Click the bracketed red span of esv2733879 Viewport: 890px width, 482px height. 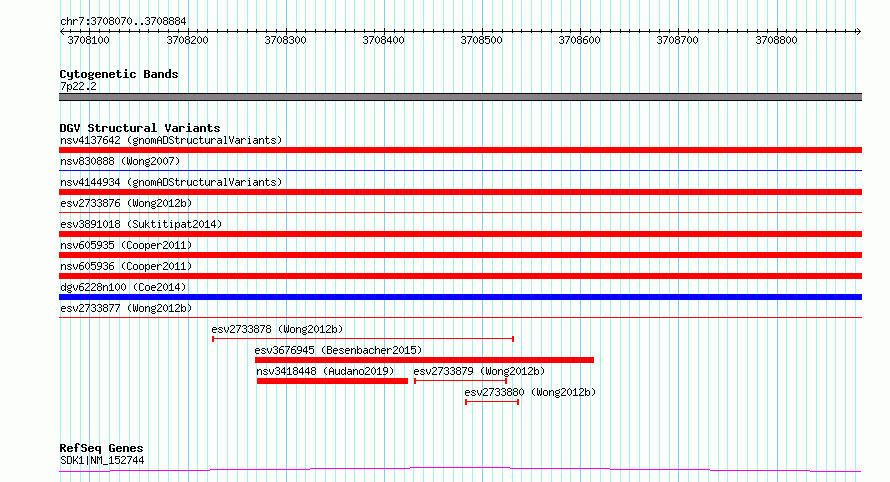click(460, 381)
